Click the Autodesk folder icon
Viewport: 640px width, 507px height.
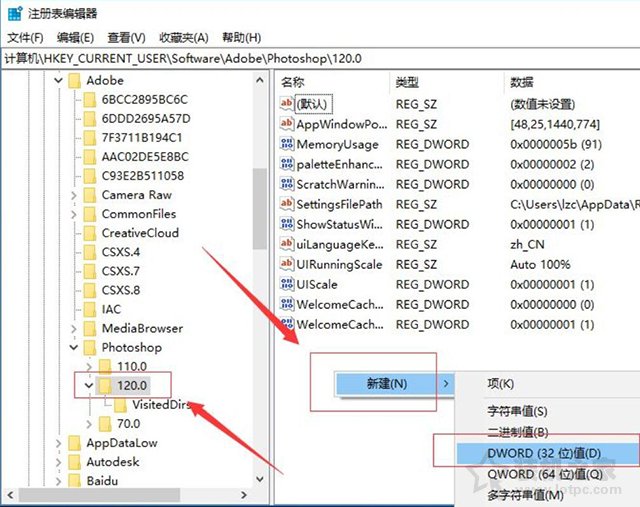tap(74, 463)
